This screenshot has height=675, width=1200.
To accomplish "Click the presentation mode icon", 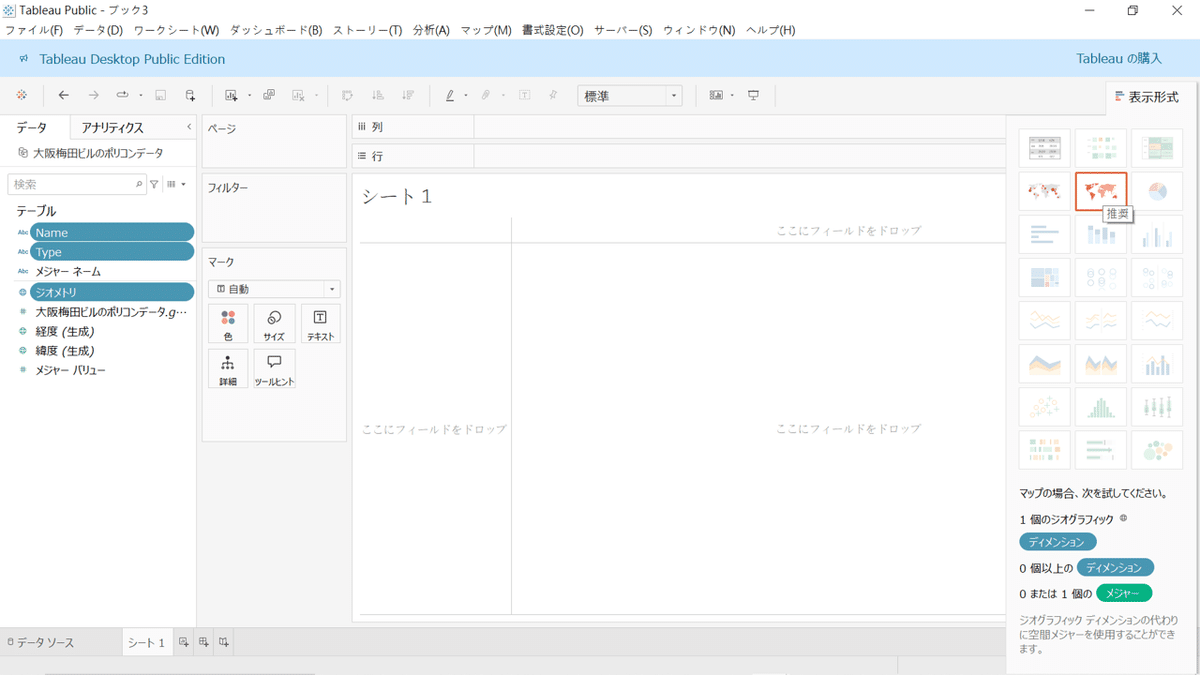I will pos(754,95).
